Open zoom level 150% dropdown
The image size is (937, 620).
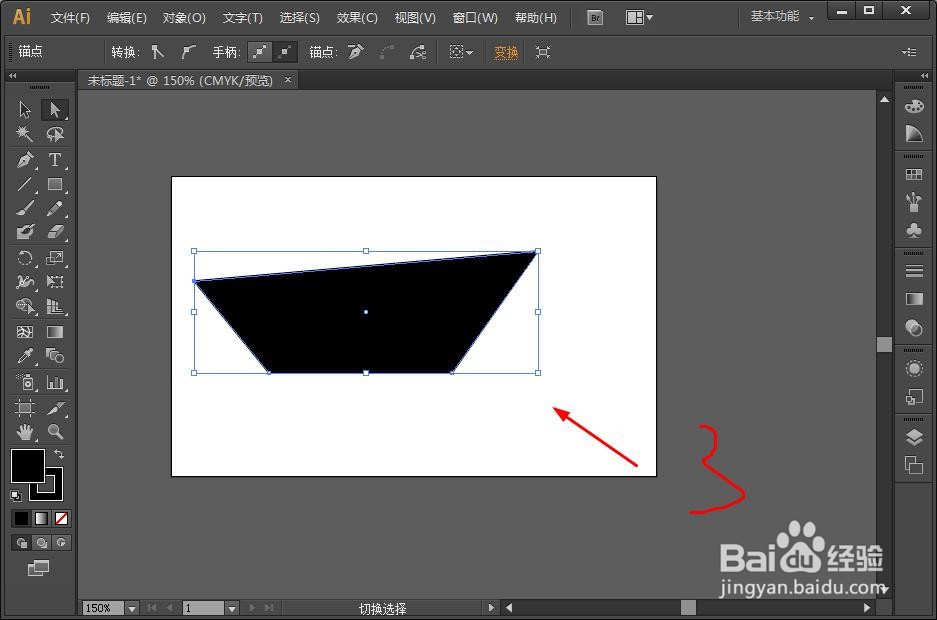131,608
